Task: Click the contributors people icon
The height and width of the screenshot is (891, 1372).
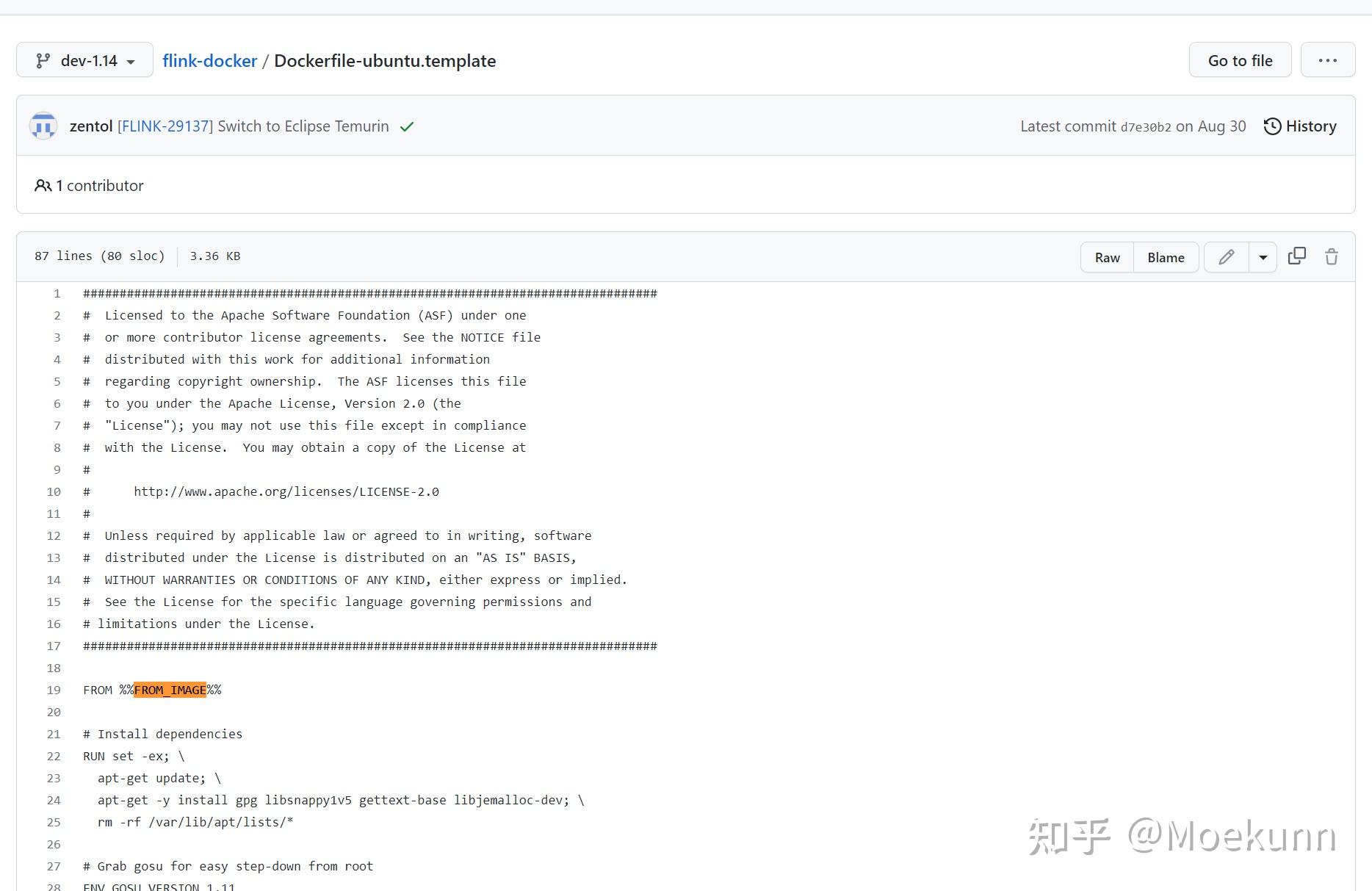Action: point(43,185)
